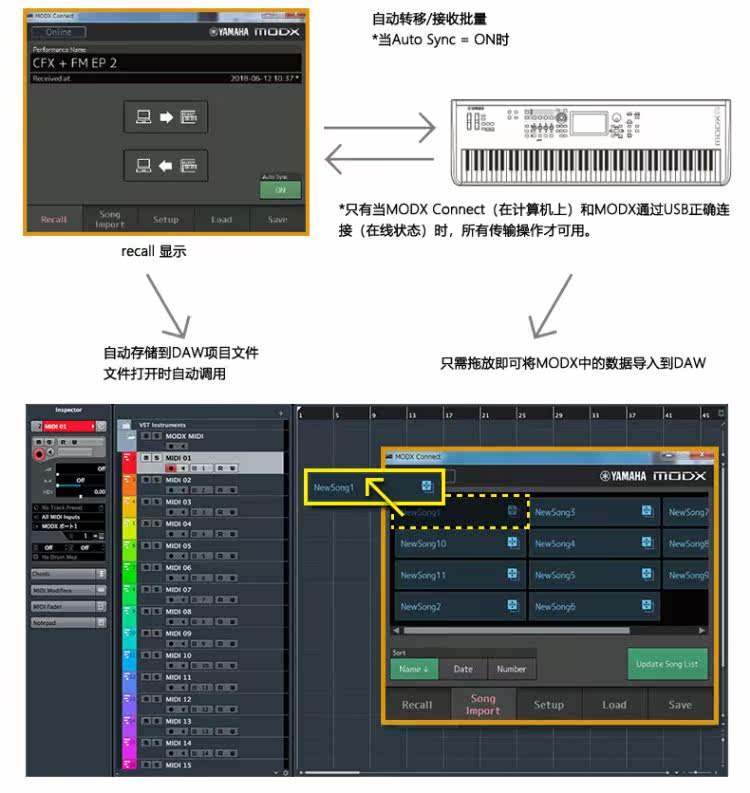This screenshot has height=793, width=750.
Task: Open Song Import tab in top MODX Connect window
Action: pyautogui.click(x=110, y=219)
